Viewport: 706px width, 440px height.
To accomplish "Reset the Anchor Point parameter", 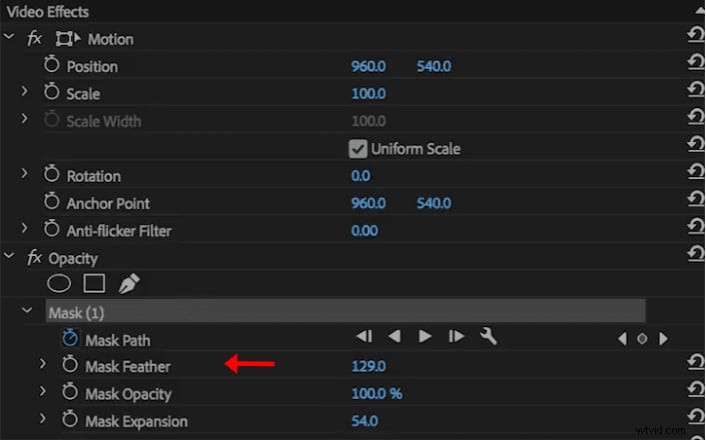I will (x=696, y=199).
